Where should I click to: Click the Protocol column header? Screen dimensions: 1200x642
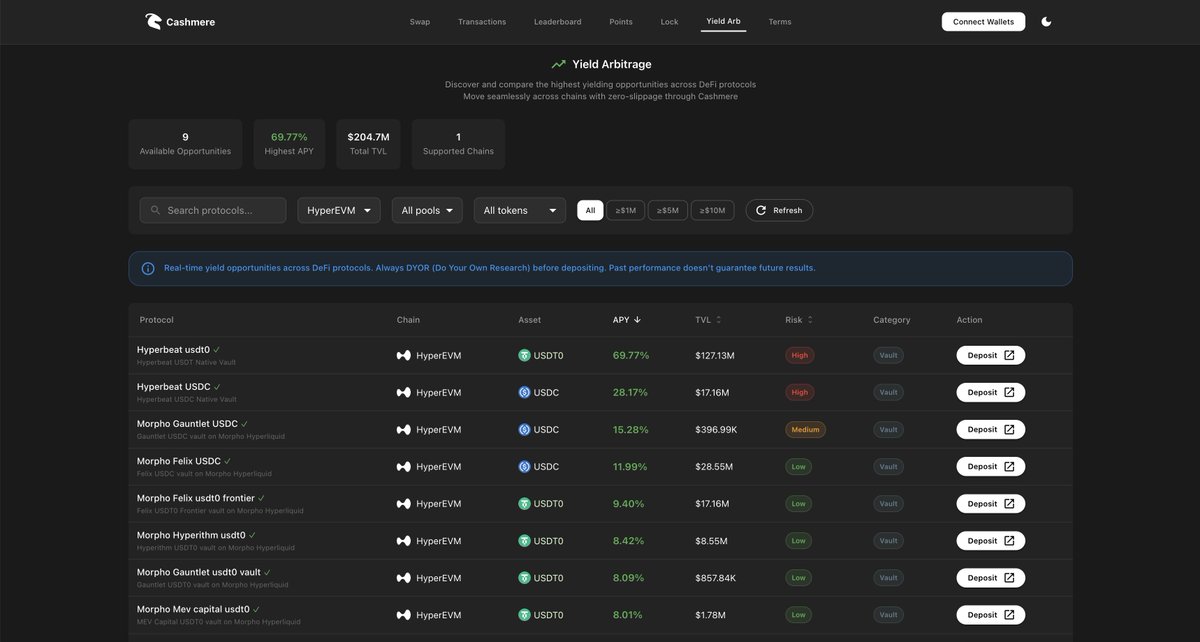(156, 320)
